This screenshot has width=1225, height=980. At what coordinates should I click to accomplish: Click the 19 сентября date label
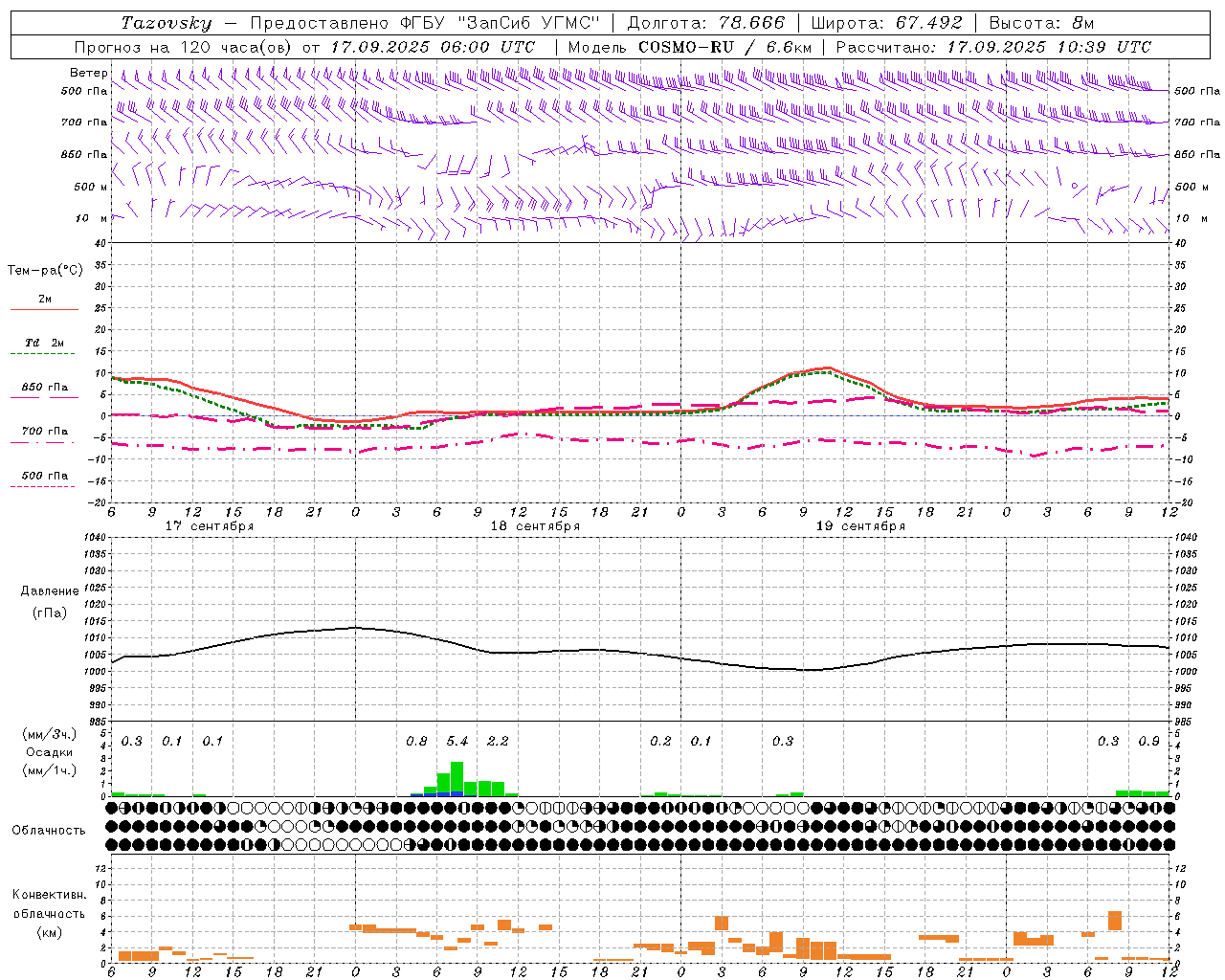point(860,526)
